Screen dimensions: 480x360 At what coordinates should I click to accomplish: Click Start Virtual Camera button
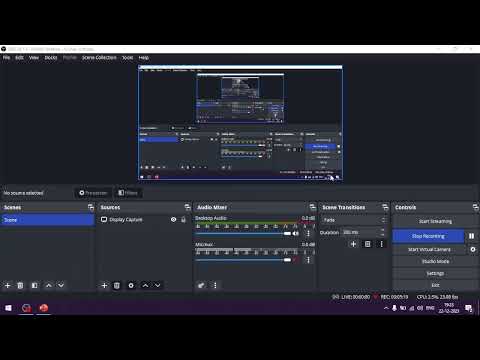[x=429, y=249]
